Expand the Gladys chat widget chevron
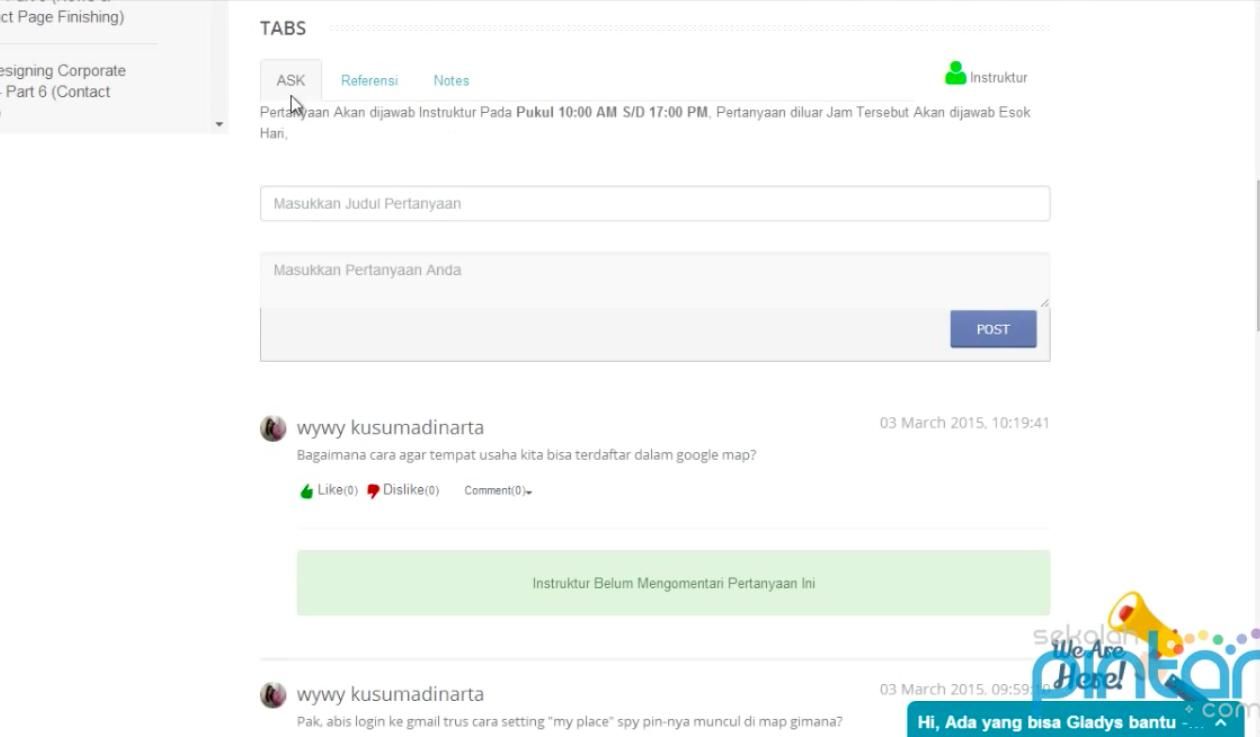The width and height of the screenshot is (1260, 737). pos(1221,722)
